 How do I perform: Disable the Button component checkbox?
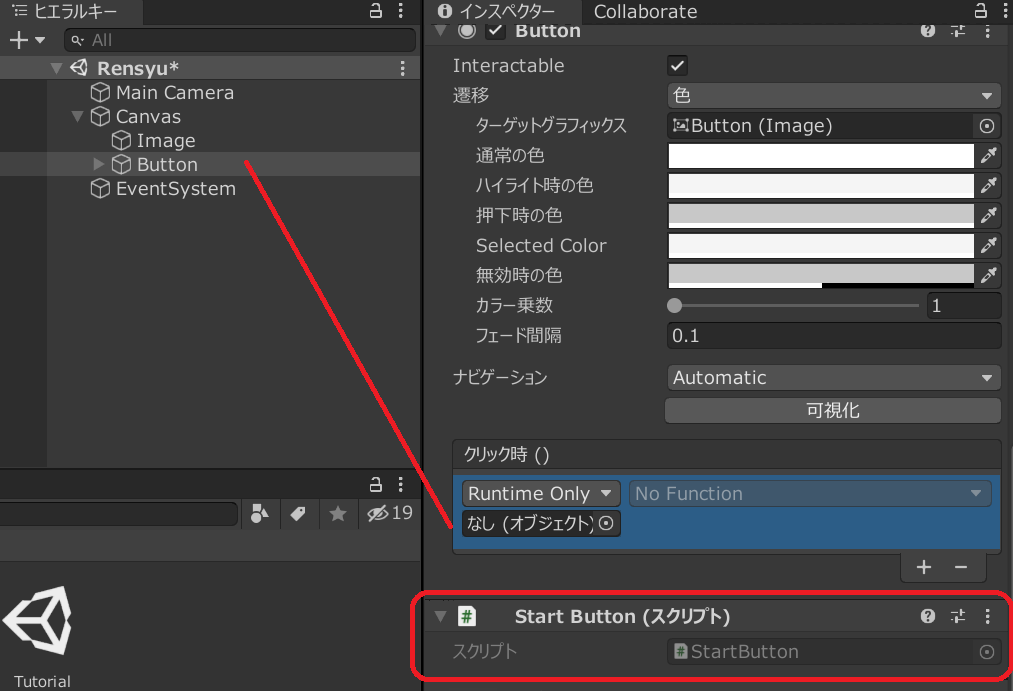pyautogui.click(x=494, y=31)
